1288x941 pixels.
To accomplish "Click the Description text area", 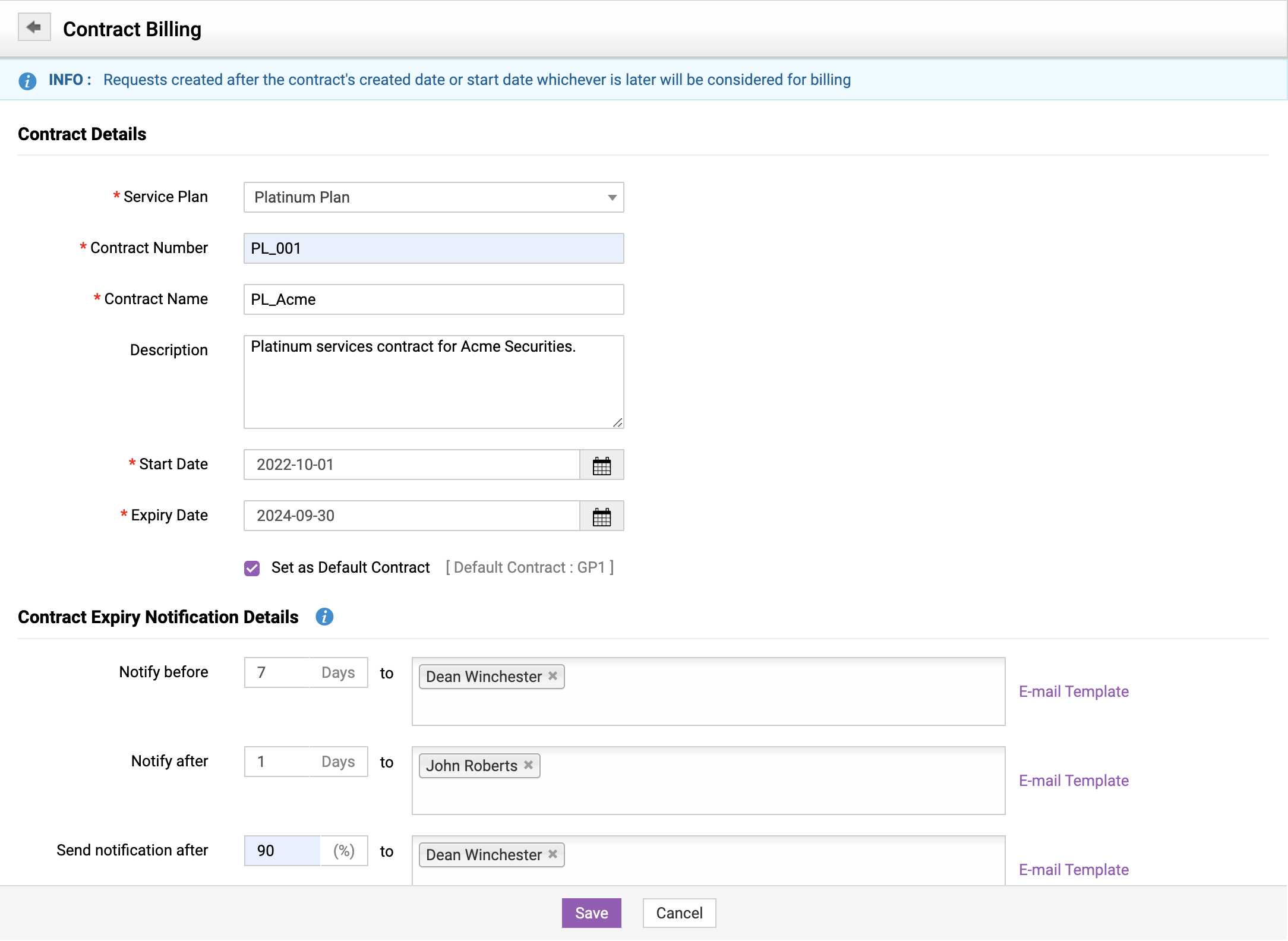I will (x=433, y=382).
